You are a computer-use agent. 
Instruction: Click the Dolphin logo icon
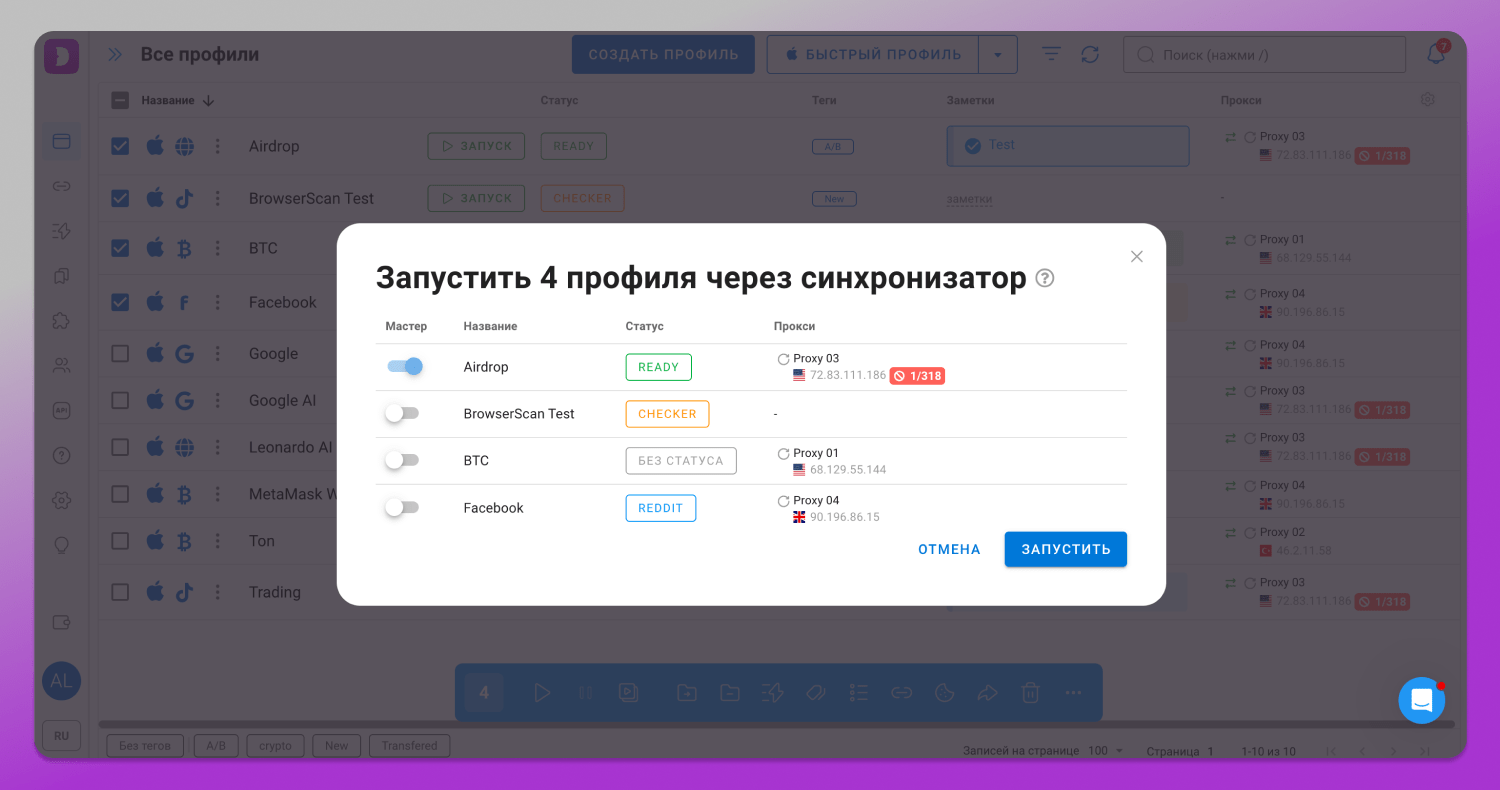coord(61,56)
